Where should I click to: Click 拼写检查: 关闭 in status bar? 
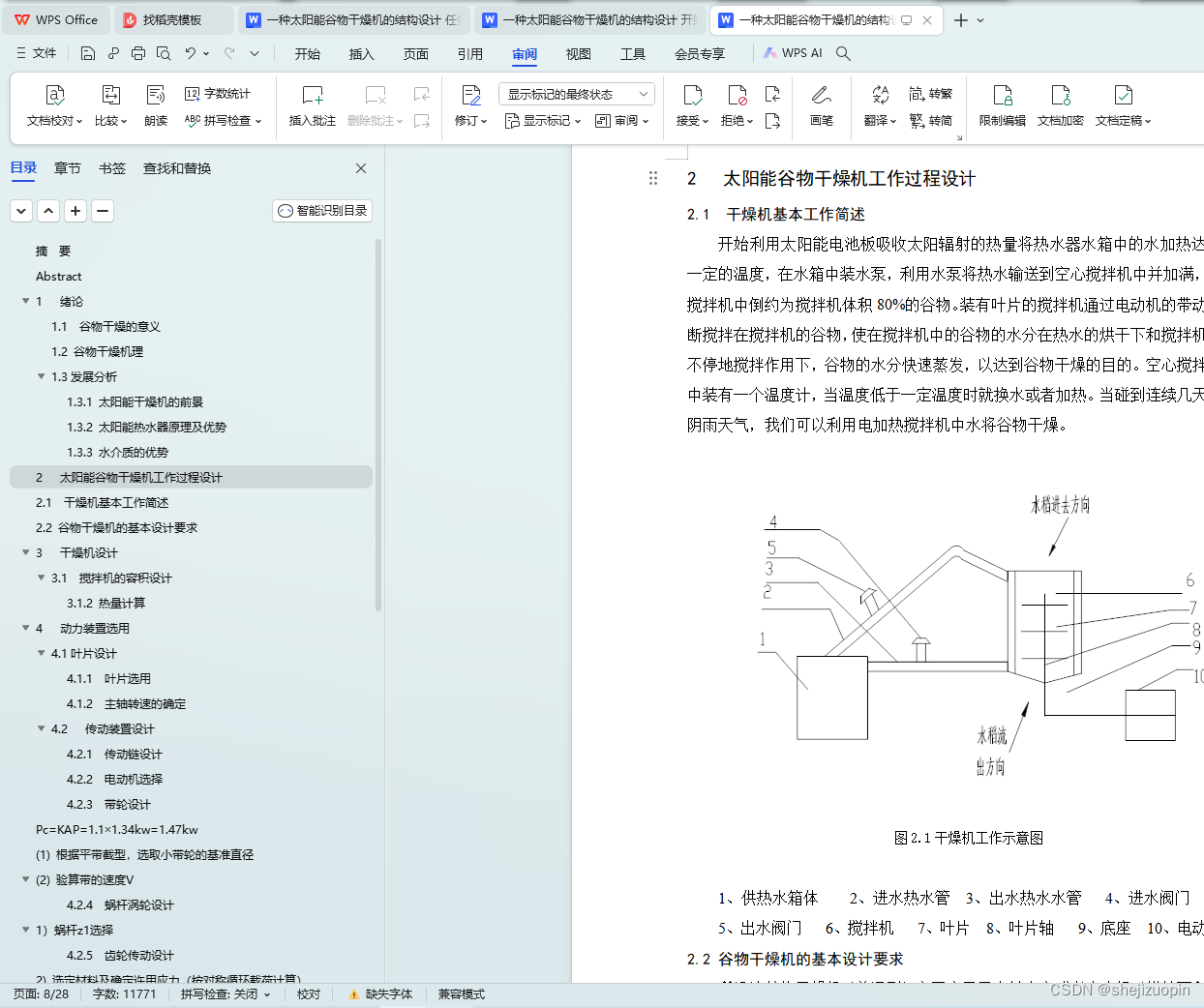pos(226,994)
